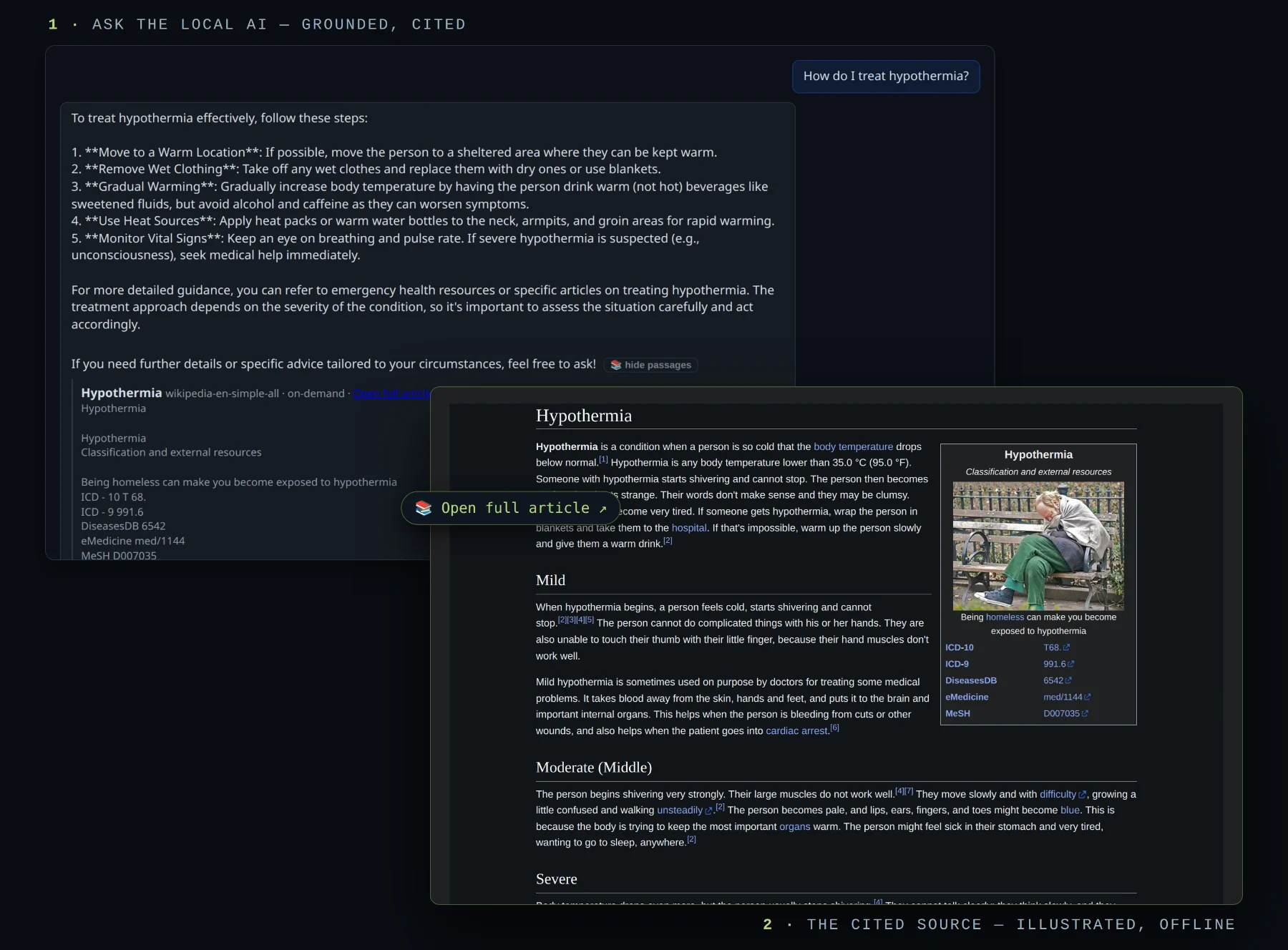Open citation [7] in the Moderate section
The width and height of the screenshot is (1288, 950).
coord(909,791)
